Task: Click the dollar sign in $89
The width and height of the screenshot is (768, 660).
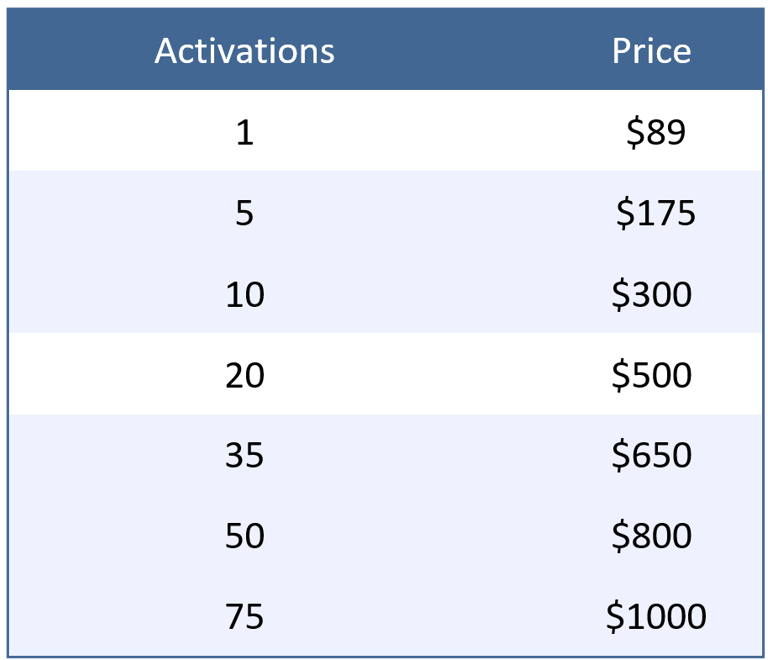Action: [635, 133]
